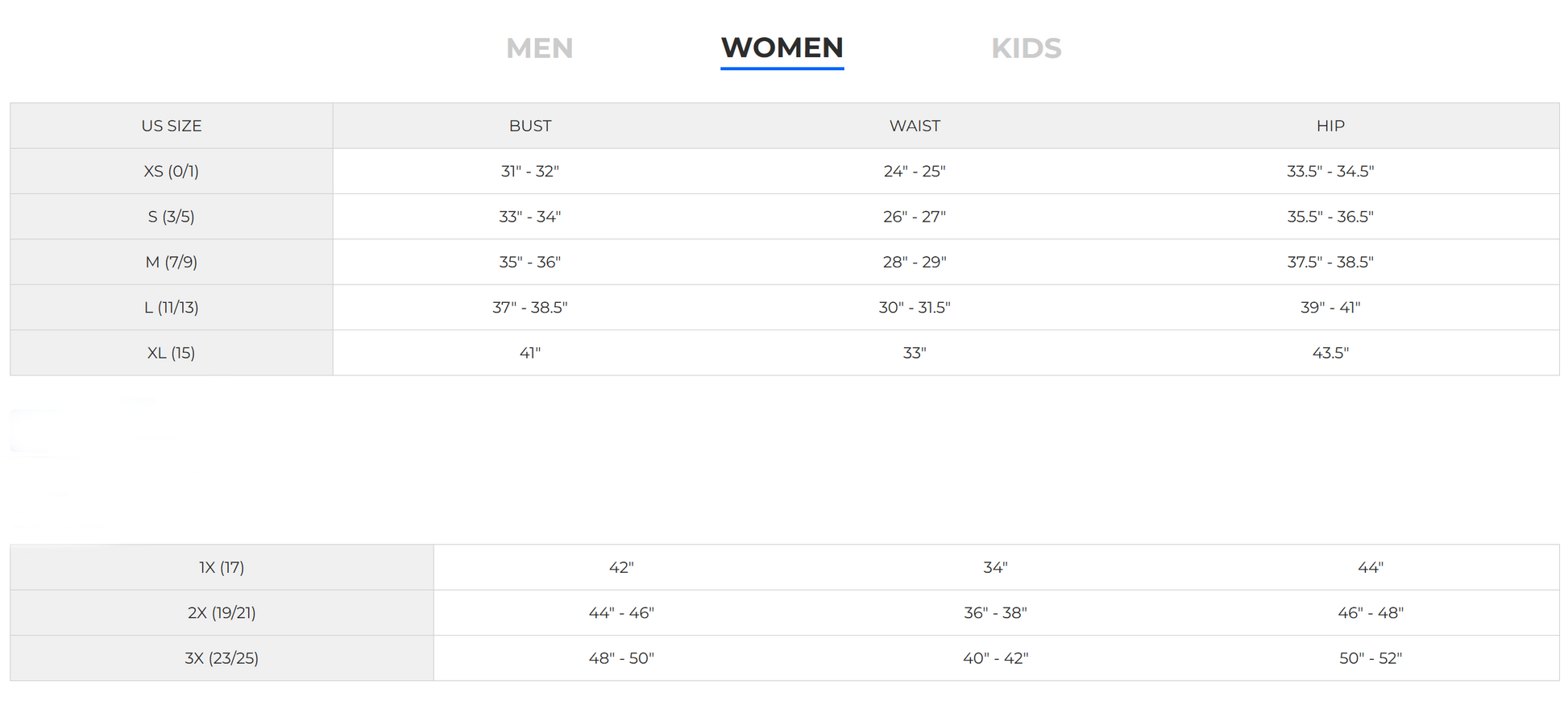Click the 50" - 52" hip measurement cell

[x=1371, y=658]
